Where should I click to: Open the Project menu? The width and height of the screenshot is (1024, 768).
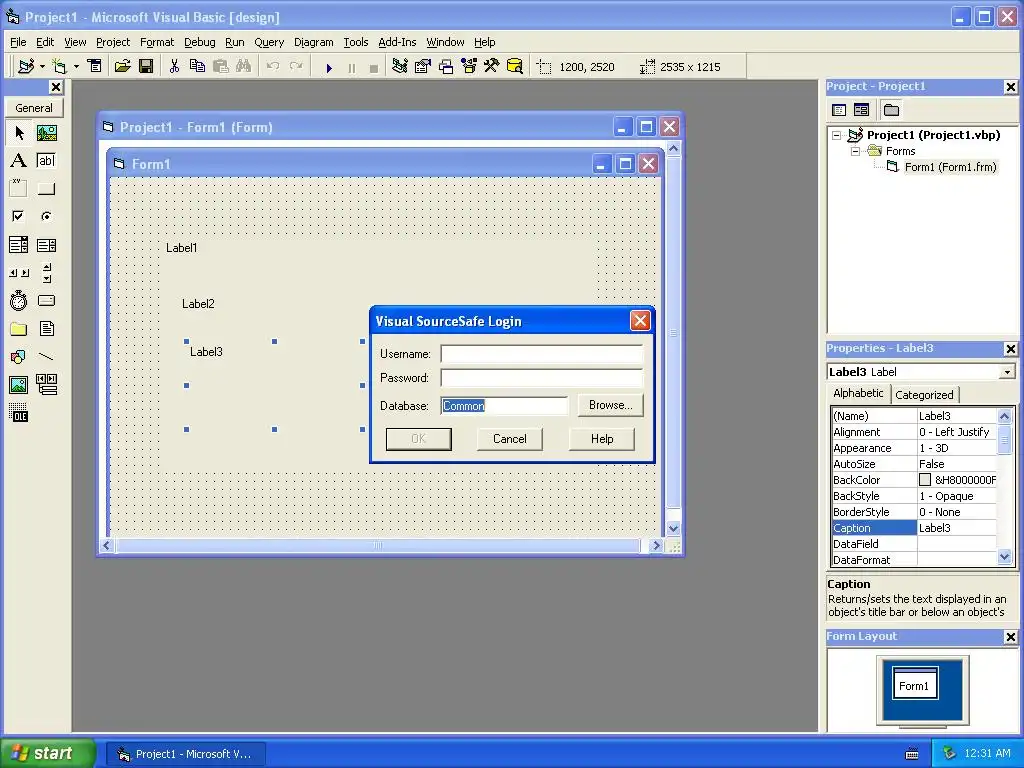[113, 42]
